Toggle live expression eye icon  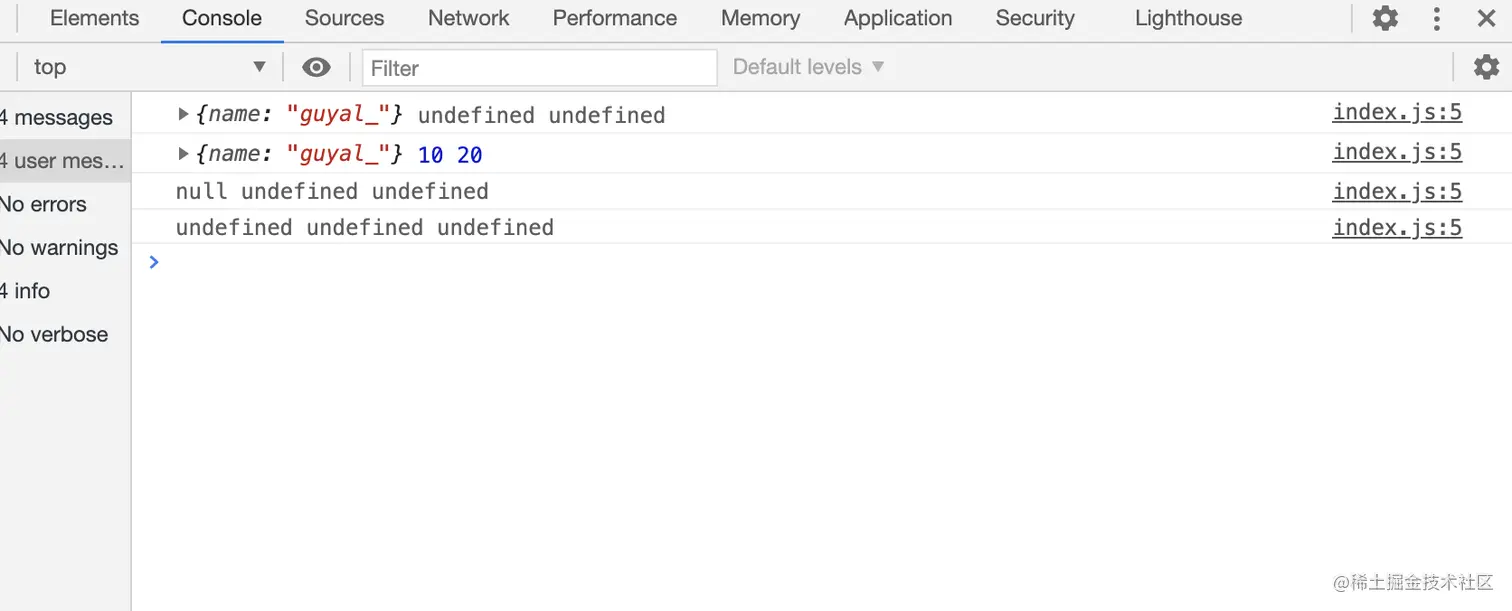(x=316, y=67)
